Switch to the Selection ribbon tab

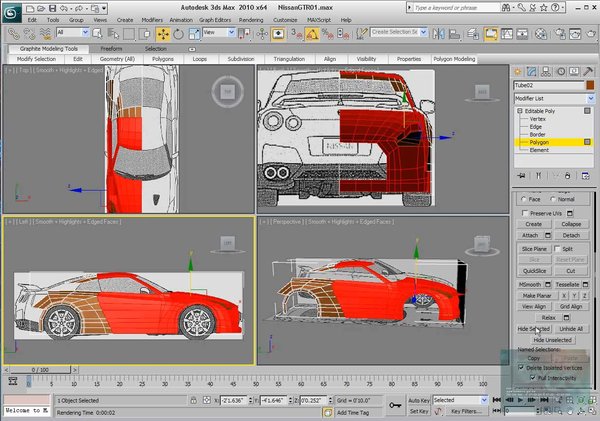coord(155,49)
